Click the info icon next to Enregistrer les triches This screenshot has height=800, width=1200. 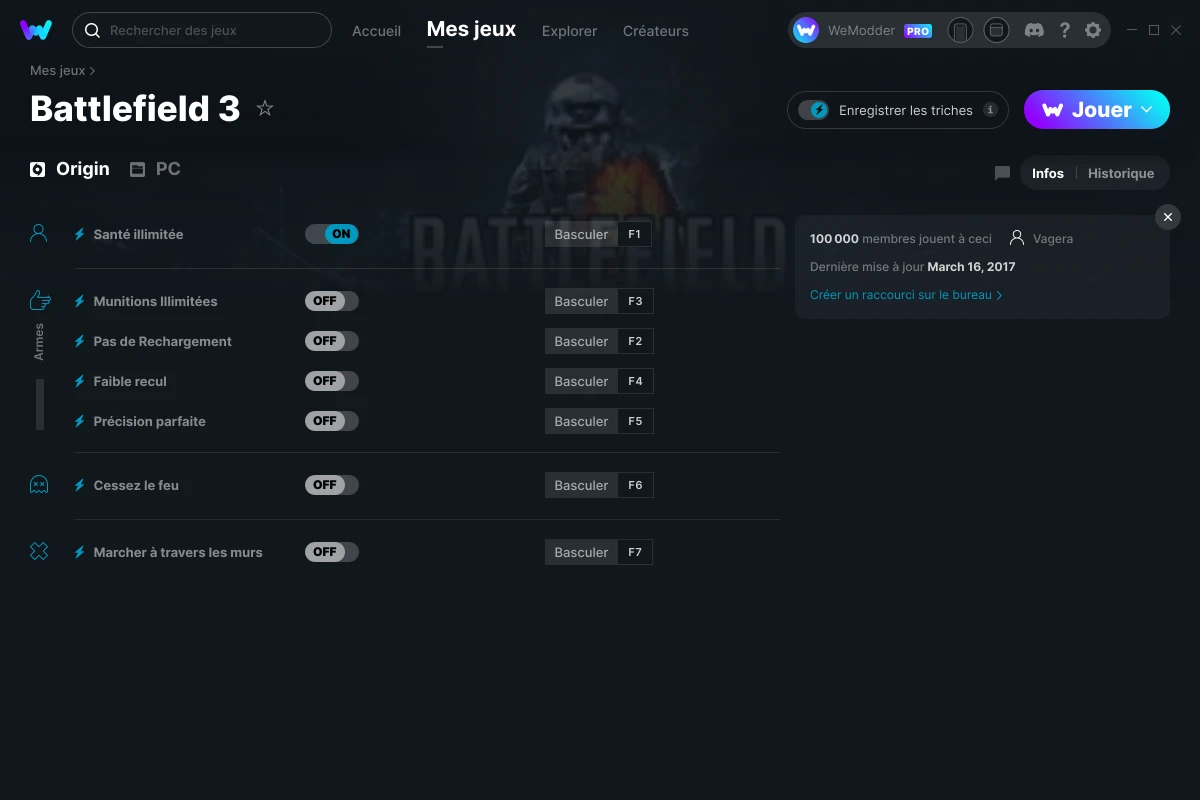[990, 110]
